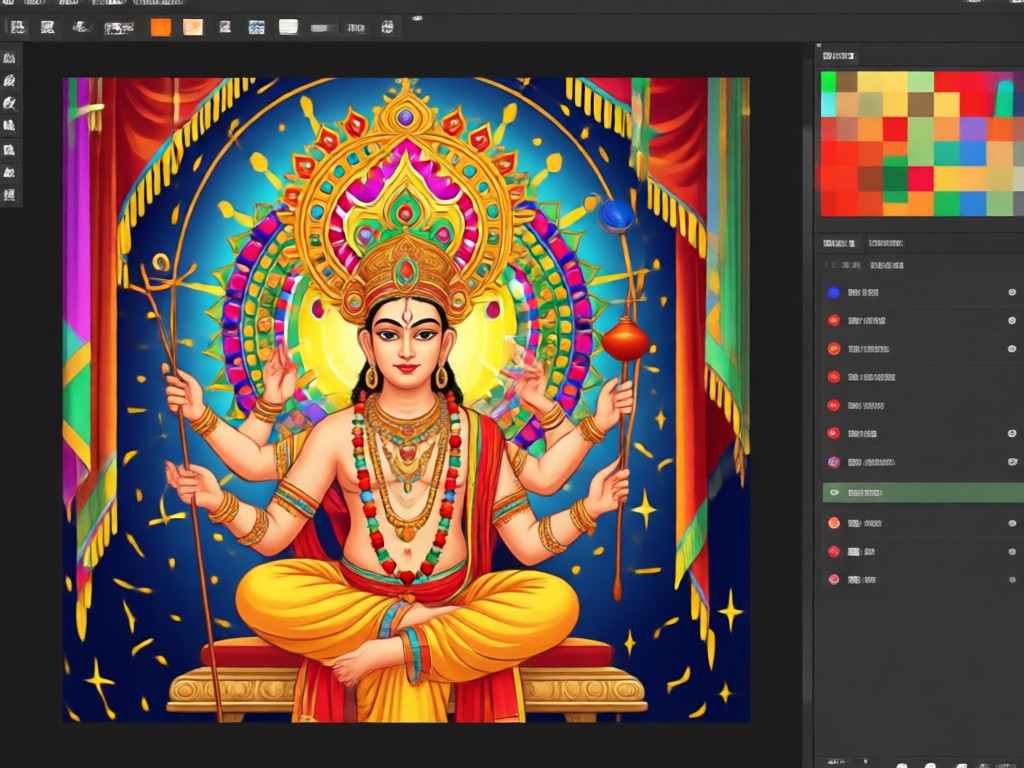This screenshot has height=768, width=1024.
Task: Select the fourth tool in the left vertical toolbar
Action: pyautogui.click(x=10, y=125)
